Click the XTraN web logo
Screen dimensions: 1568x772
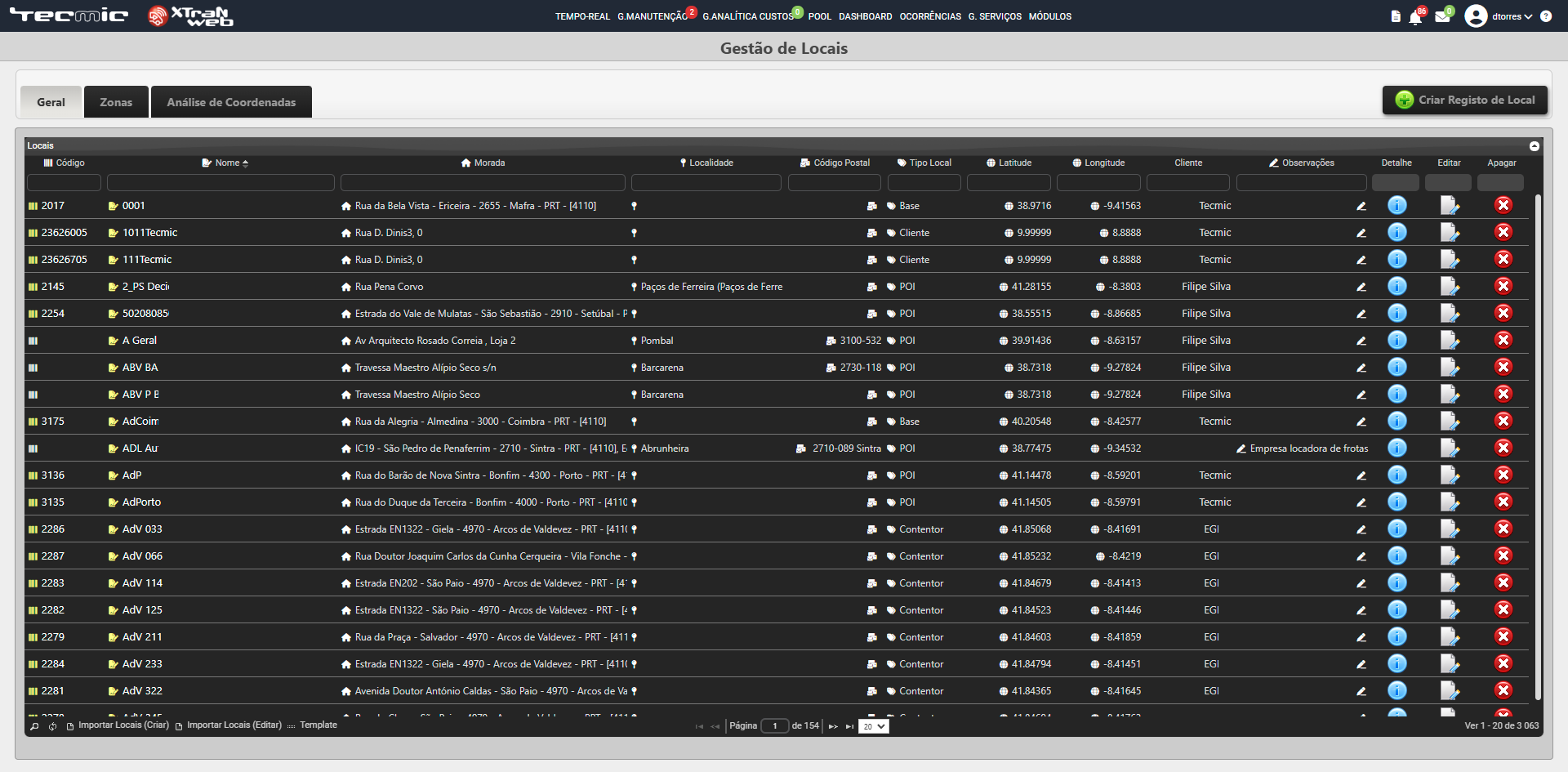pos(191,16)
